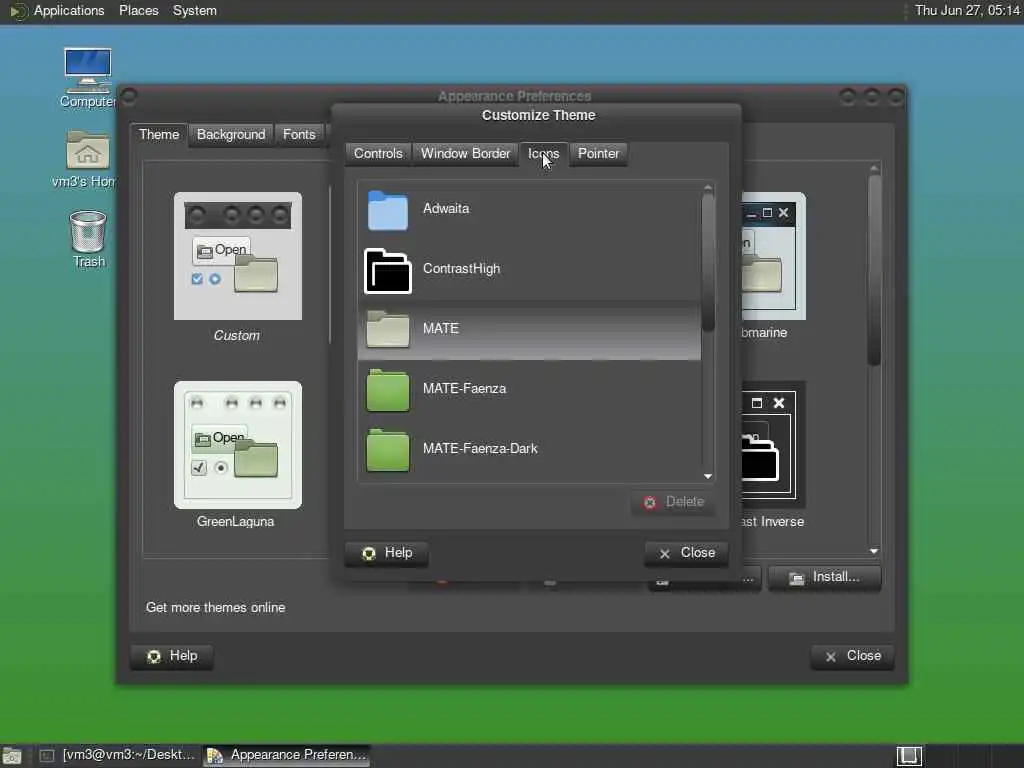The height and width of the screenshot is (768, 1024).
Task: Click the Appearance Preferences window menu button
Action: coord(129,97)
